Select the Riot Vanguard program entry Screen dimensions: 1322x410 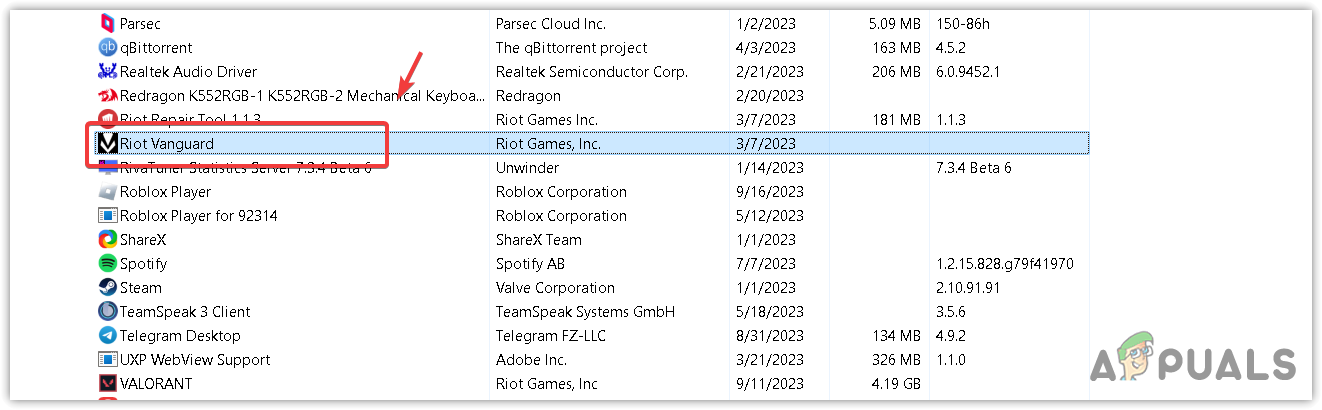pos(167,144)
